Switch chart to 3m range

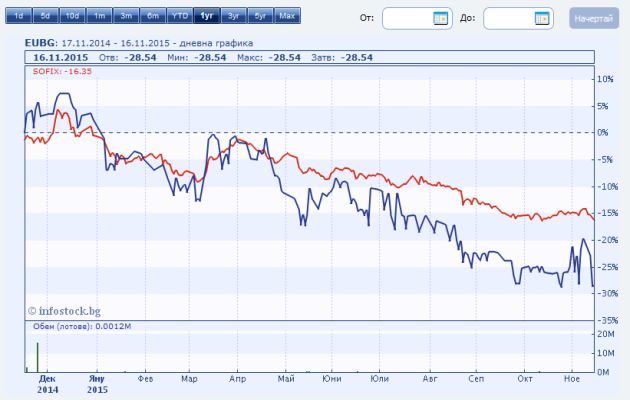coord(126,17)
